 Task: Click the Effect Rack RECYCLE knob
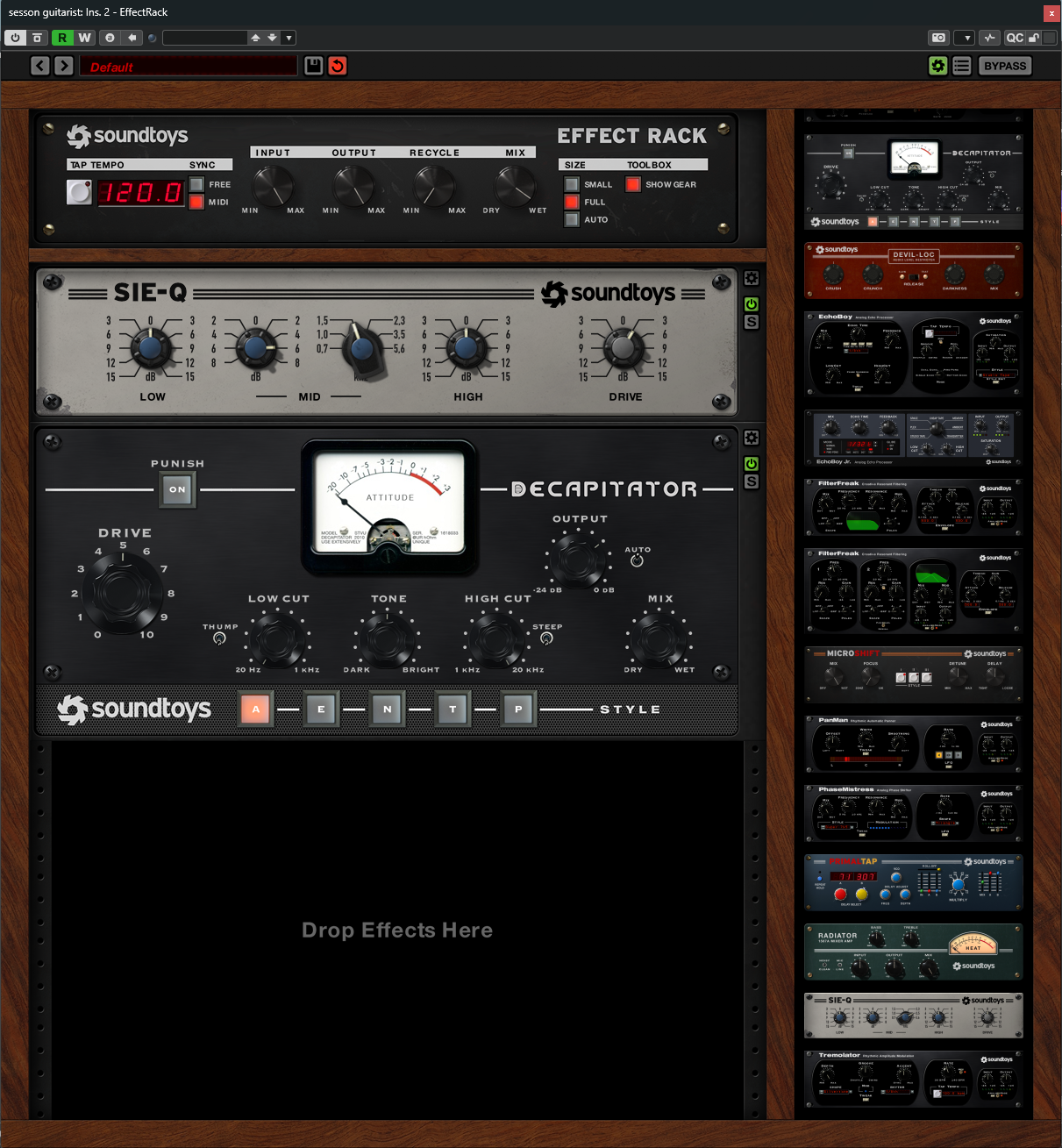coord(433,185)
